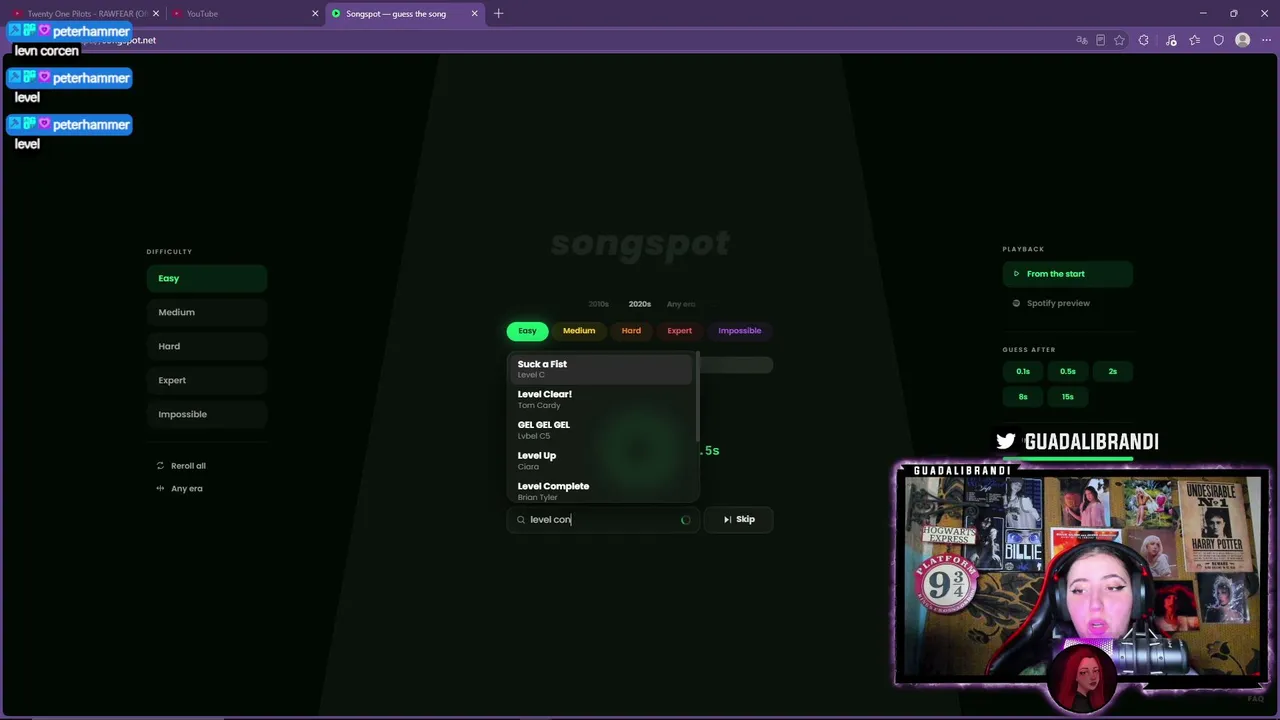
Task: Select Hard in the left Difficulty sidebar
Action: point(207,346)
